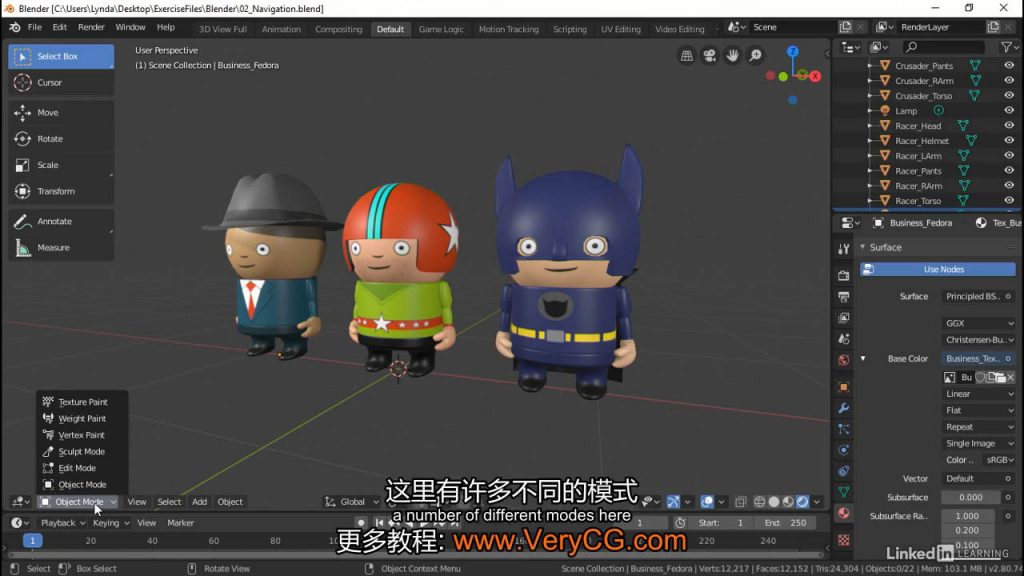Choose Texture Paint from the mode menu
The width and height of the screenshot is (1024, 576).
coord(82,402)
